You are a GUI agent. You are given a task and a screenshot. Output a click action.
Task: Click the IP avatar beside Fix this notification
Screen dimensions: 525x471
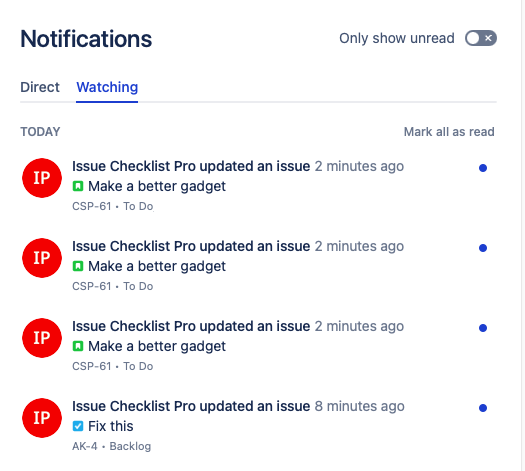(x=42, y=418)
